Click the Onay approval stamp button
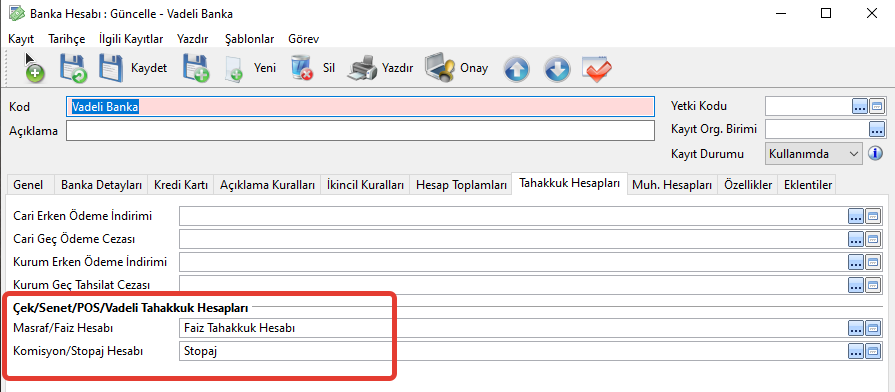895x392 pixels. tap(456, 68)
